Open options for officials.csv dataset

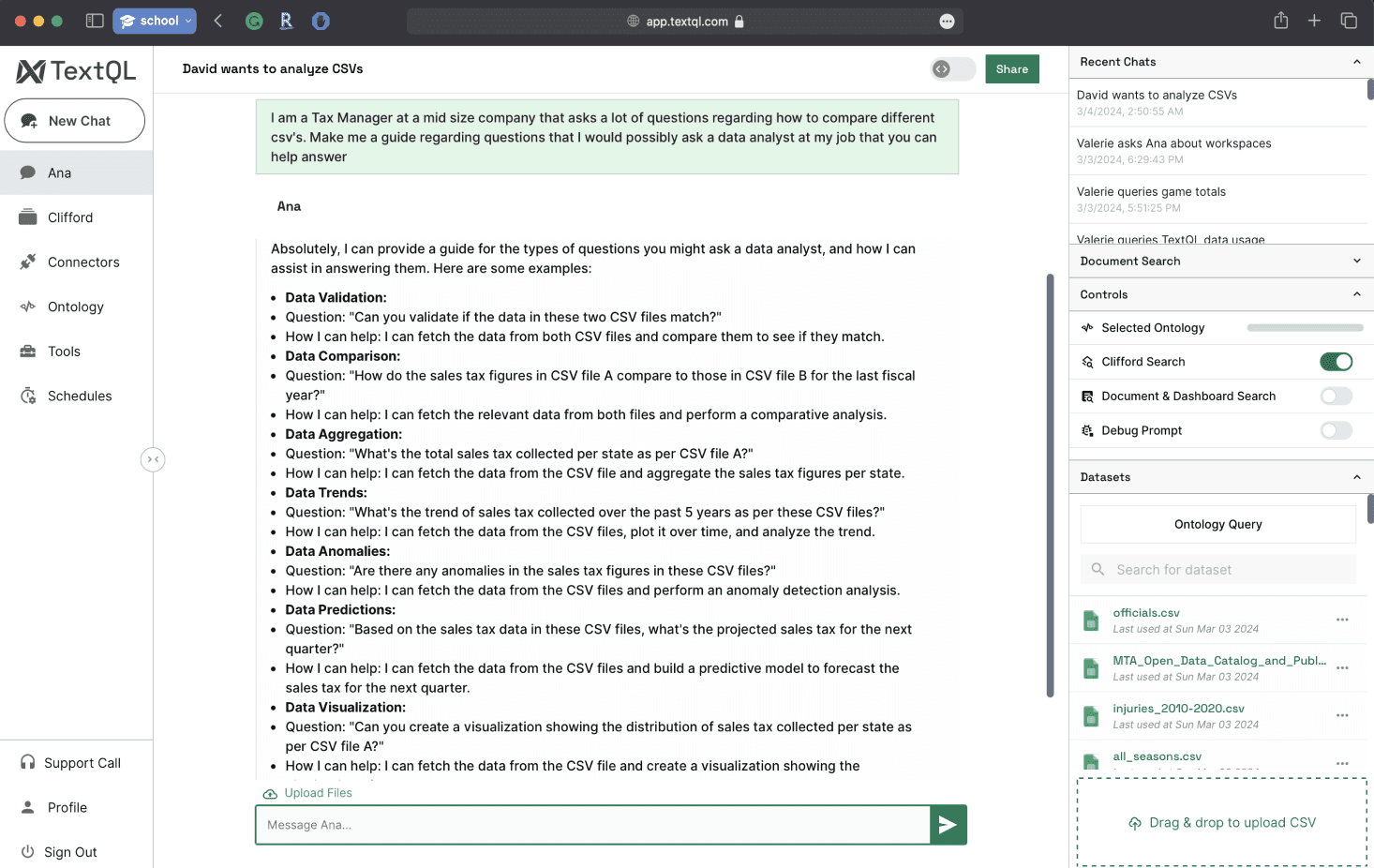[x=1342, y=620]
